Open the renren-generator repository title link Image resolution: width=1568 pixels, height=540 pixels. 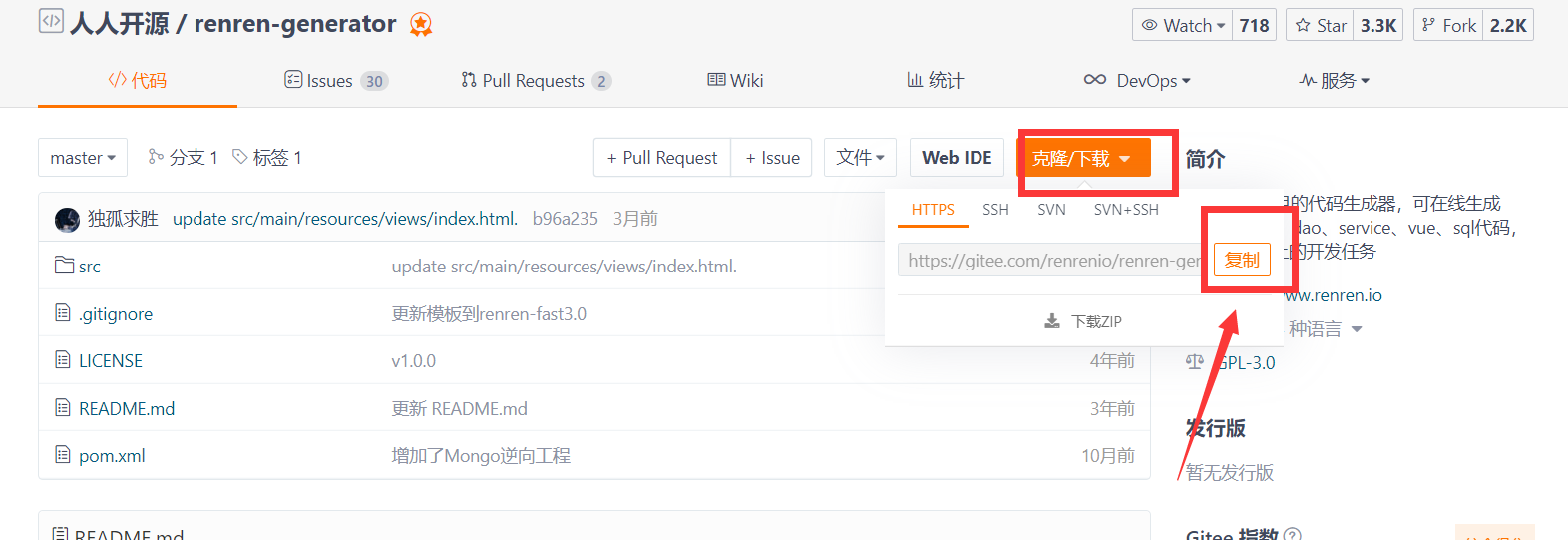[x=294, y=24]
